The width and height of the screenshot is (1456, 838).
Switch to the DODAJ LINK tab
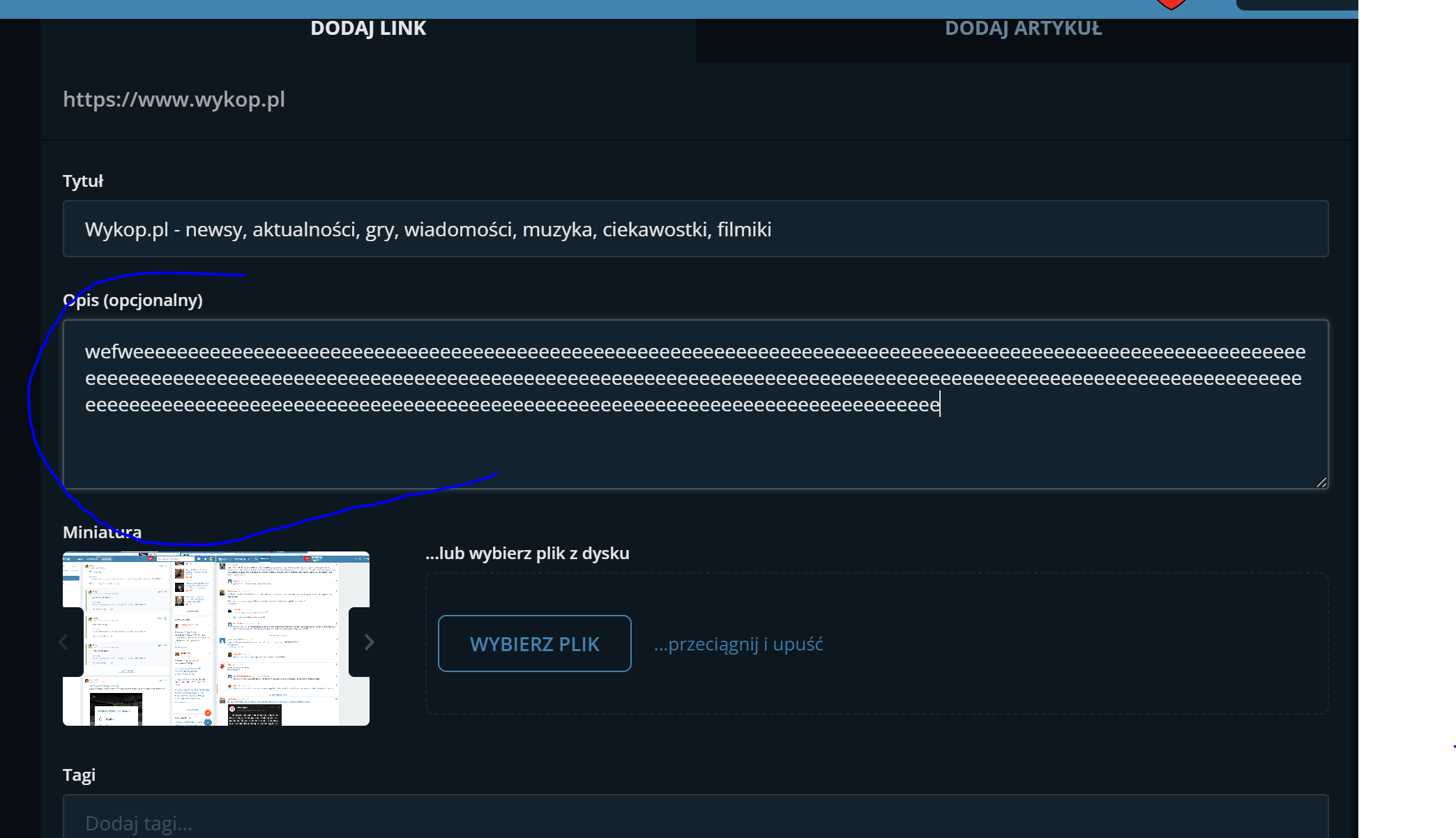[x=368, y=29]
